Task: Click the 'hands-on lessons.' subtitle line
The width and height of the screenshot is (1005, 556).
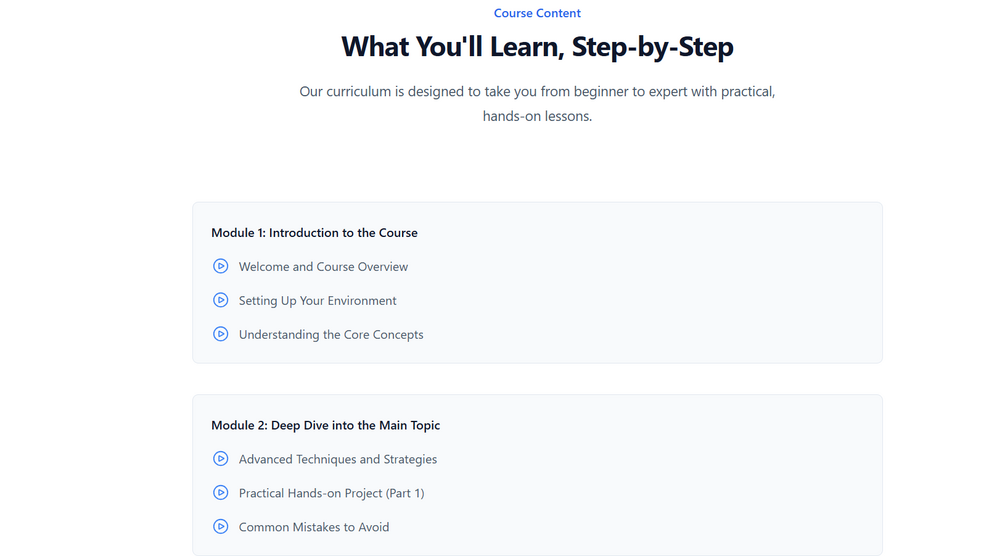Action: pyautogui.click(x=537, y=116)
